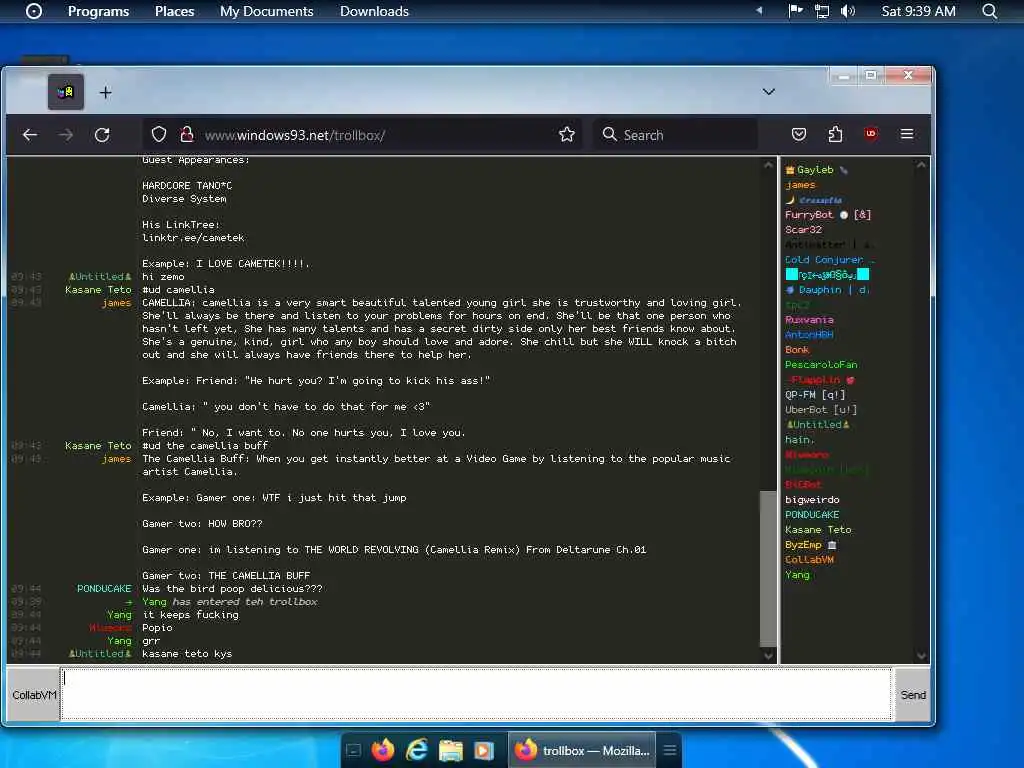Open a new tab with the plus button
Viewport: 1024px width, 768px height.
point(105,93)
